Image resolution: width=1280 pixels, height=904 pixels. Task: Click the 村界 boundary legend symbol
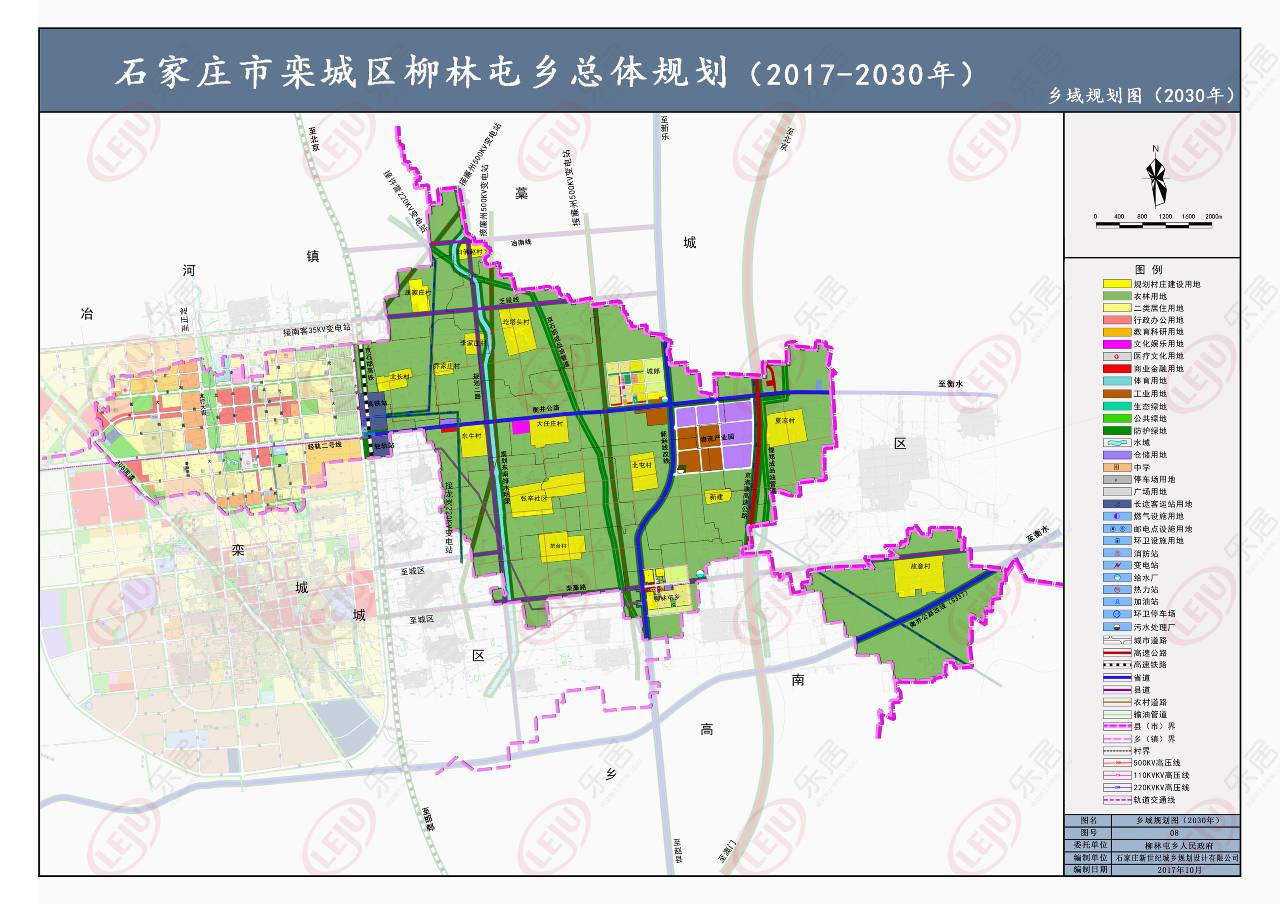1117,751
